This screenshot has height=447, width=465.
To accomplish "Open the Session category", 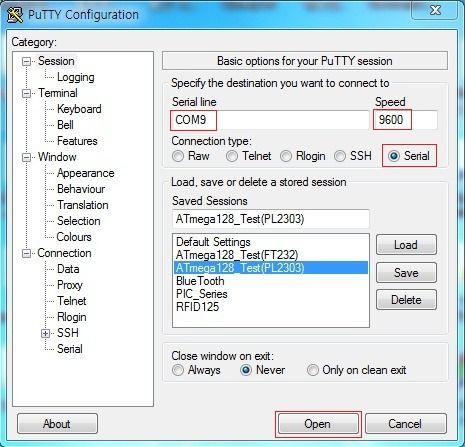I will click(x=56, y=61).
